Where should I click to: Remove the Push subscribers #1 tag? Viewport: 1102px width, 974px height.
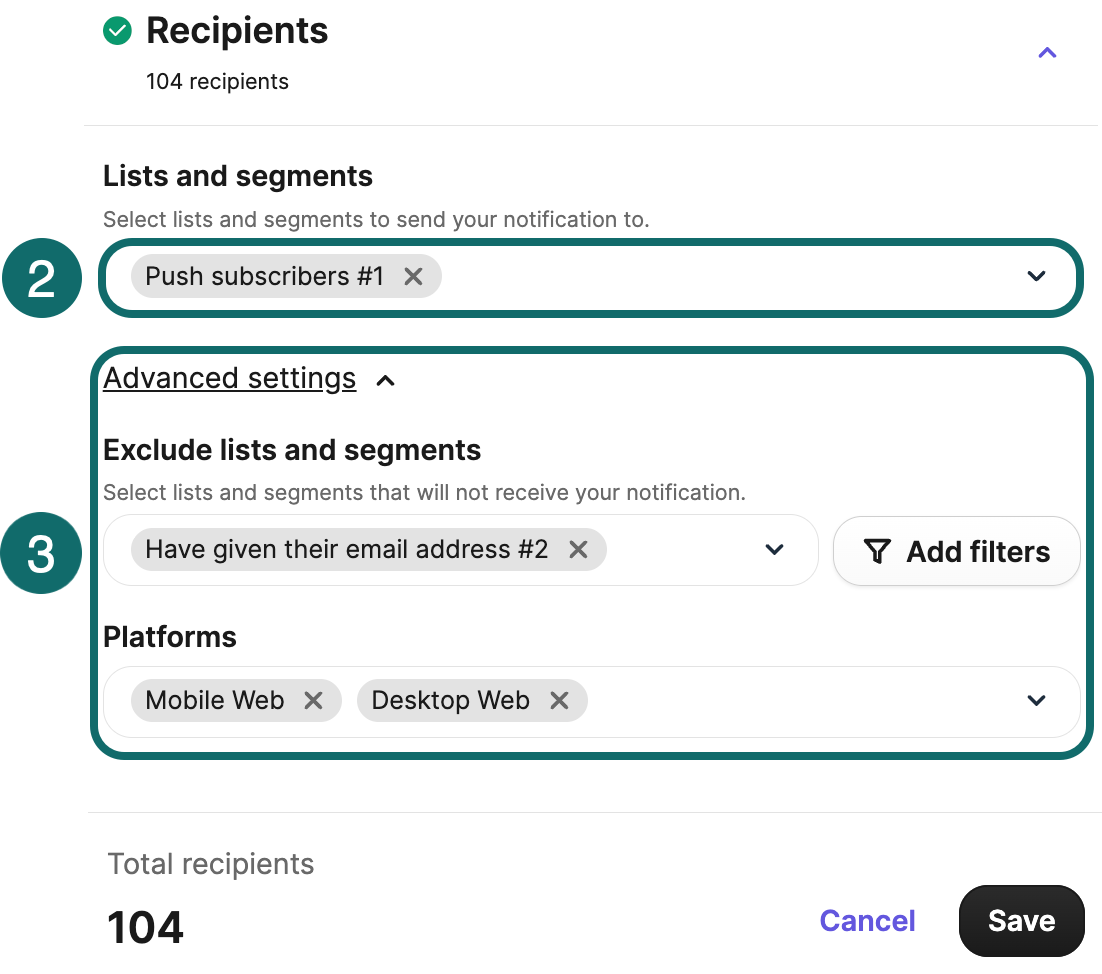[413, 276]
